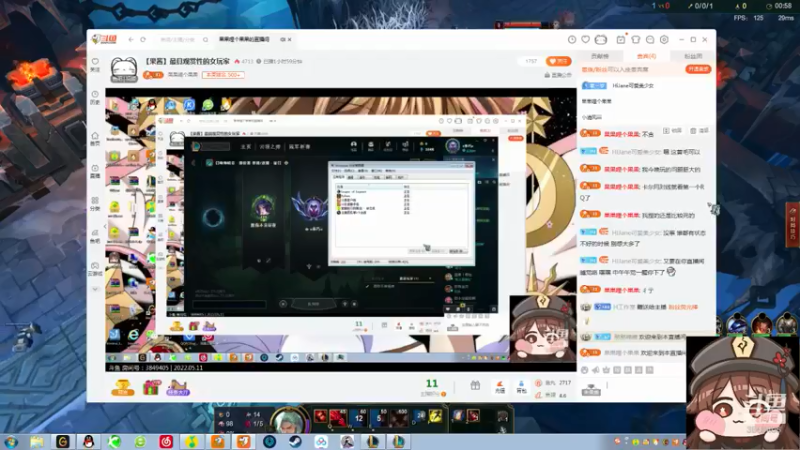Open the calendar task icon with red dot
Viewport: 800px width, 450px height.
(x=621, y=39)
